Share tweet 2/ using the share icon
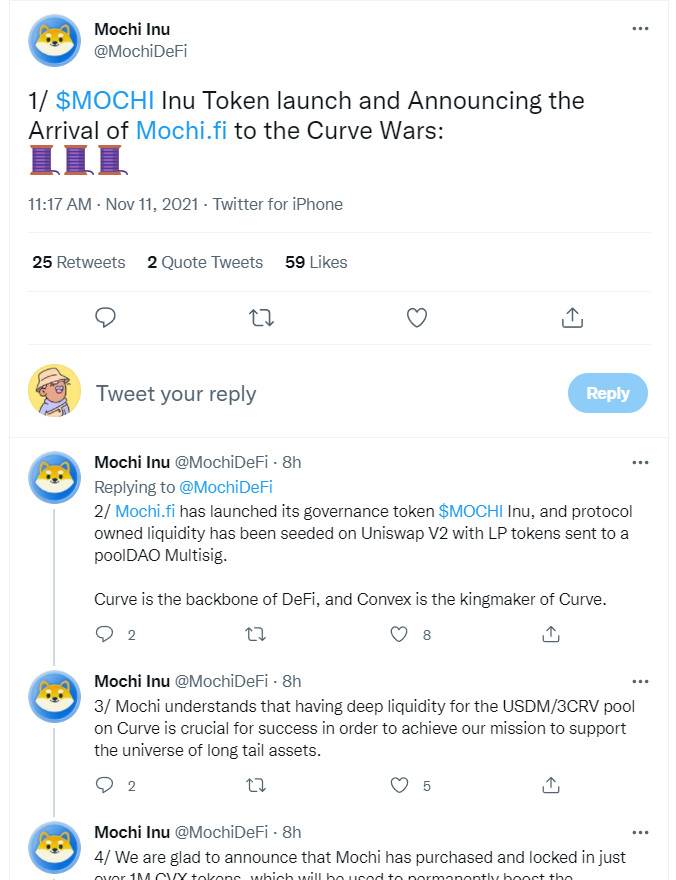Viewport: 676px width, 880px height. [x=551, y=634]
